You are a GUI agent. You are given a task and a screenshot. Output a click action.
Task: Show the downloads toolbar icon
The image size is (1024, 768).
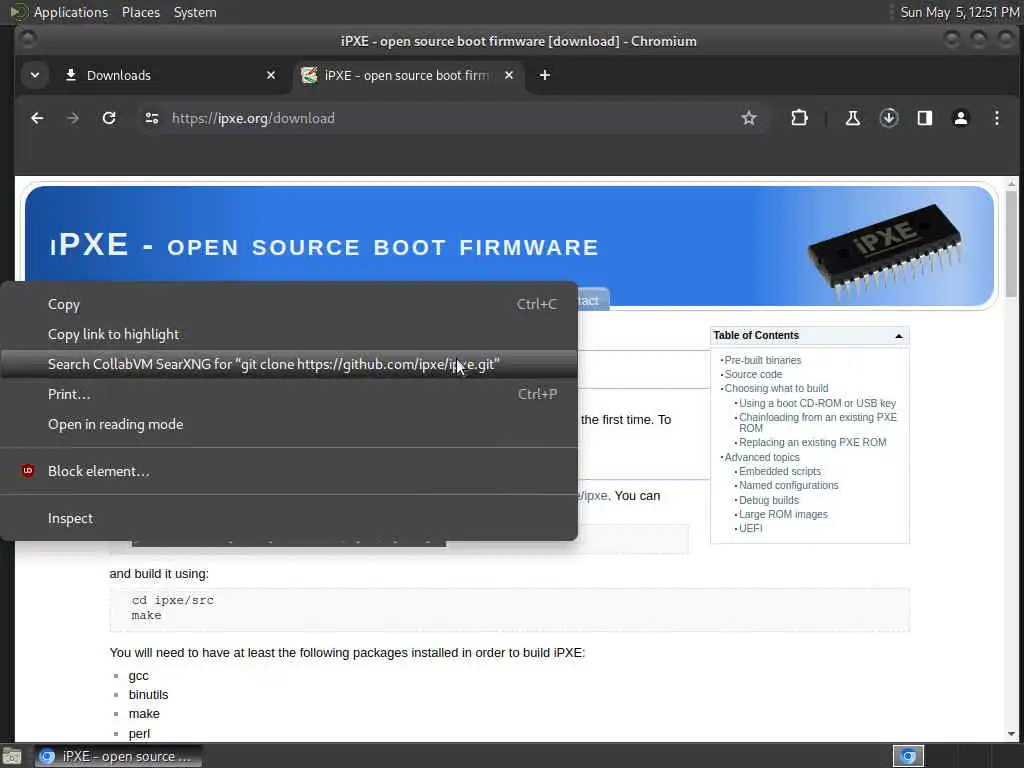(x=889, y=118)
